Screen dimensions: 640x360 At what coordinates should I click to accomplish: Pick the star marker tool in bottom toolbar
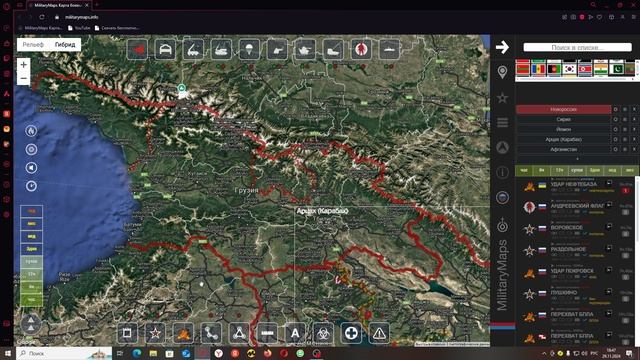[x=155, y=333]
